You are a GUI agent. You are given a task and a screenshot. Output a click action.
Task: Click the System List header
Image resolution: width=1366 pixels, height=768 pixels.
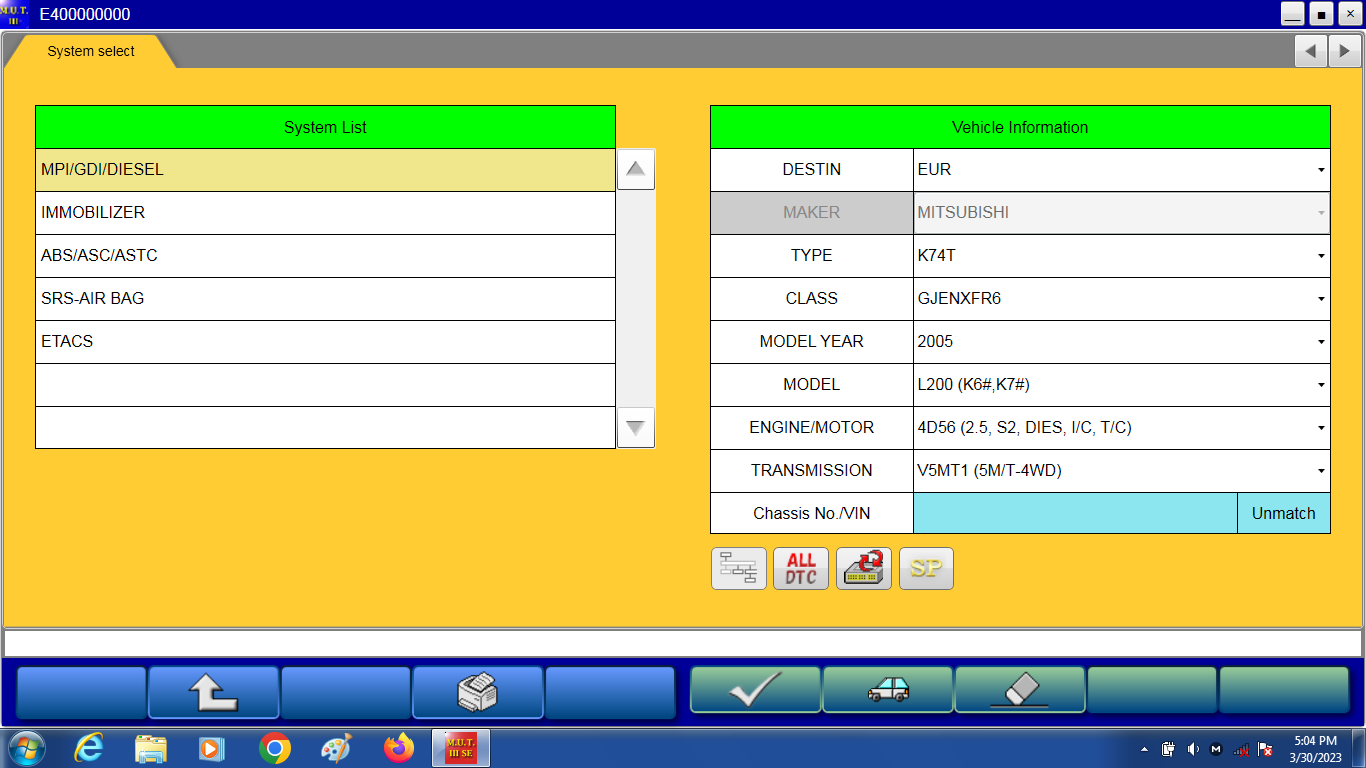tap(325, 127)
